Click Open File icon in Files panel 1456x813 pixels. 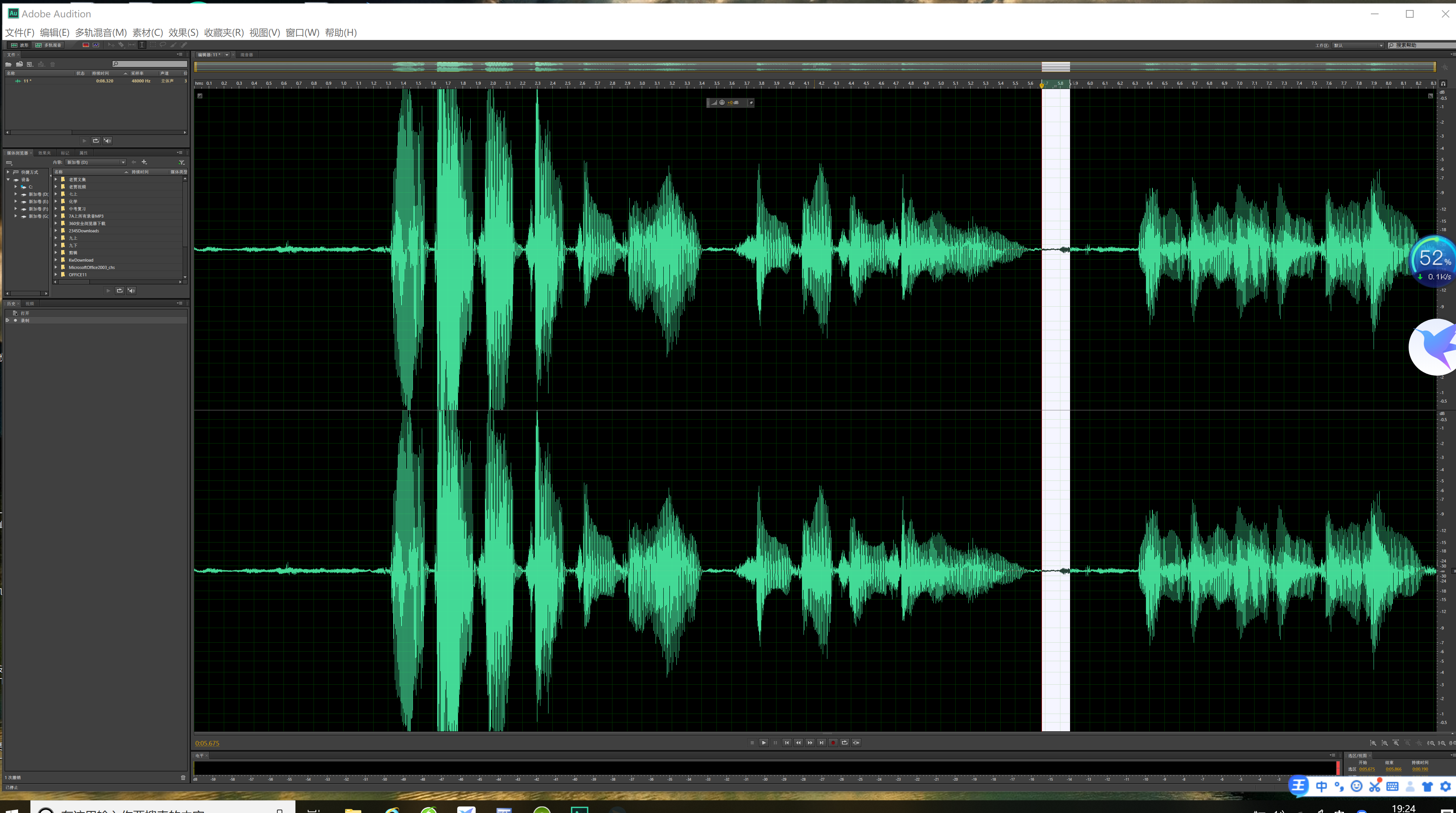click(x=8, y=64)
